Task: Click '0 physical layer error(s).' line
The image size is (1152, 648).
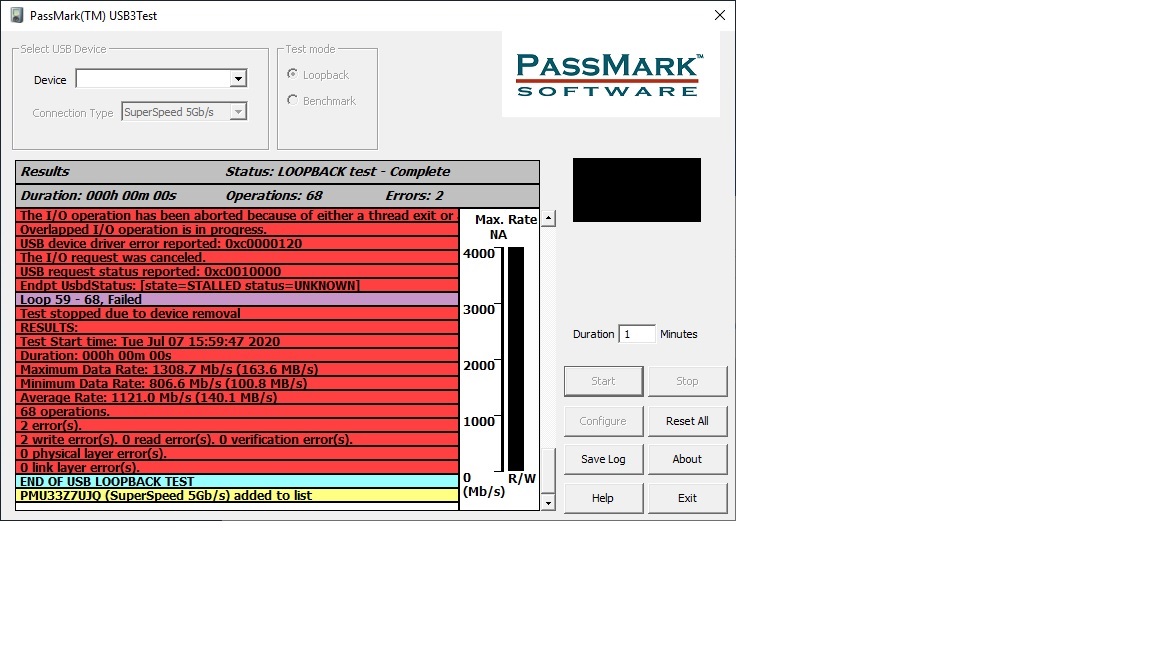Action: tap(237, 453)
